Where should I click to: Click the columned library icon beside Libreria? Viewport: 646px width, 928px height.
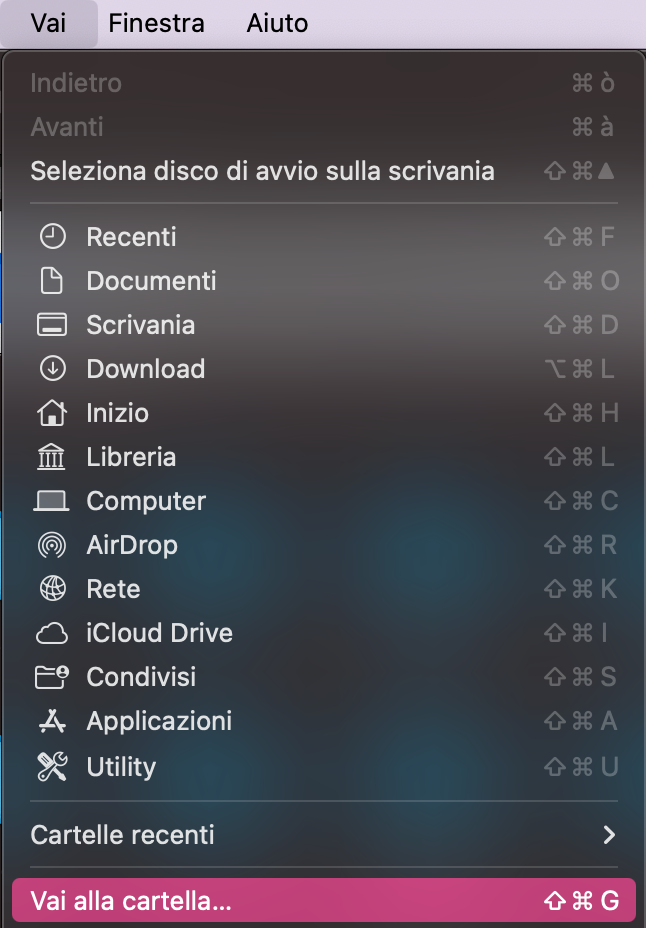tap(56, 456)
